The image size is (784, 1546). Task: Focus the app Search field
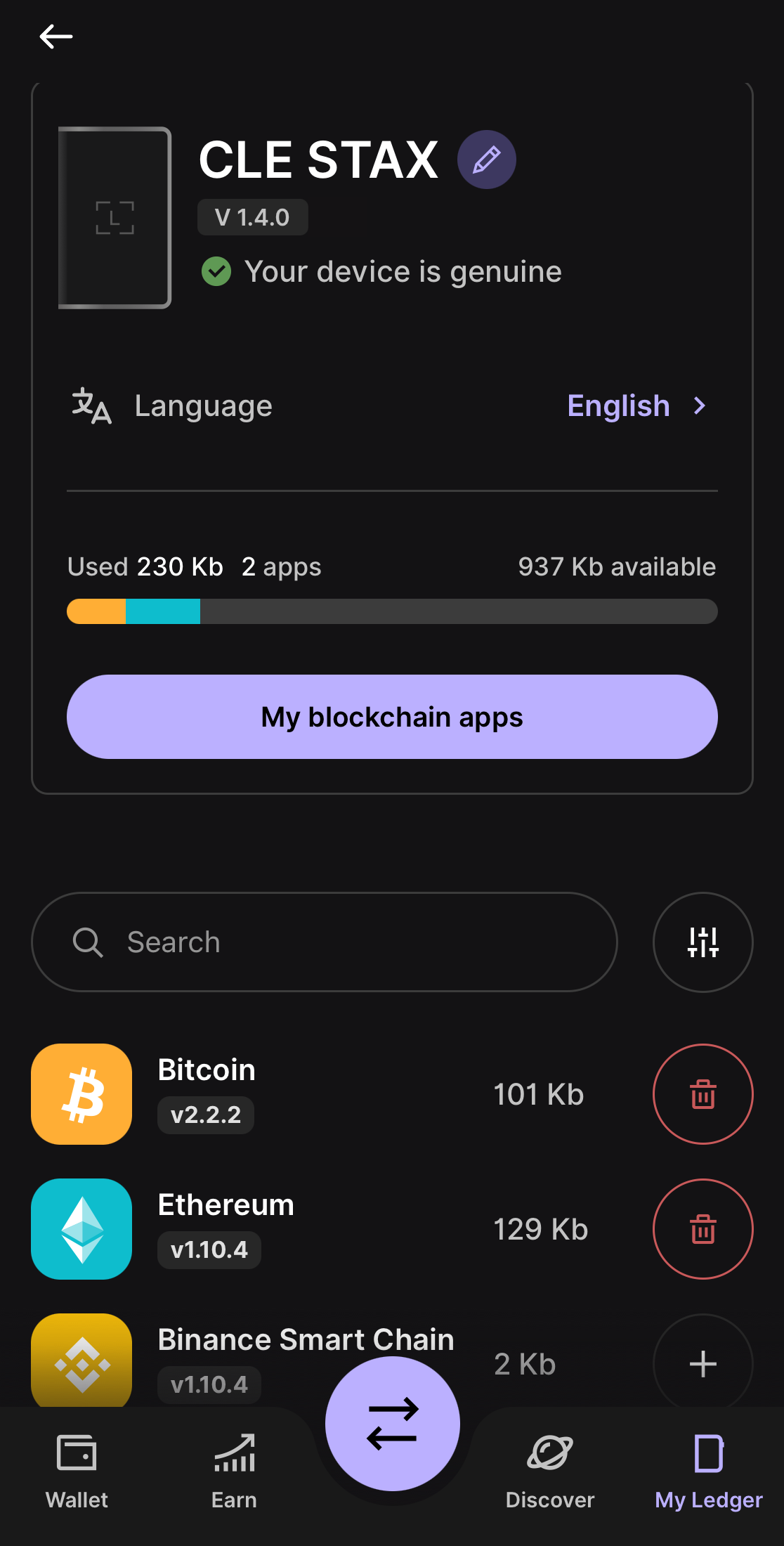[x=325, y=942]
